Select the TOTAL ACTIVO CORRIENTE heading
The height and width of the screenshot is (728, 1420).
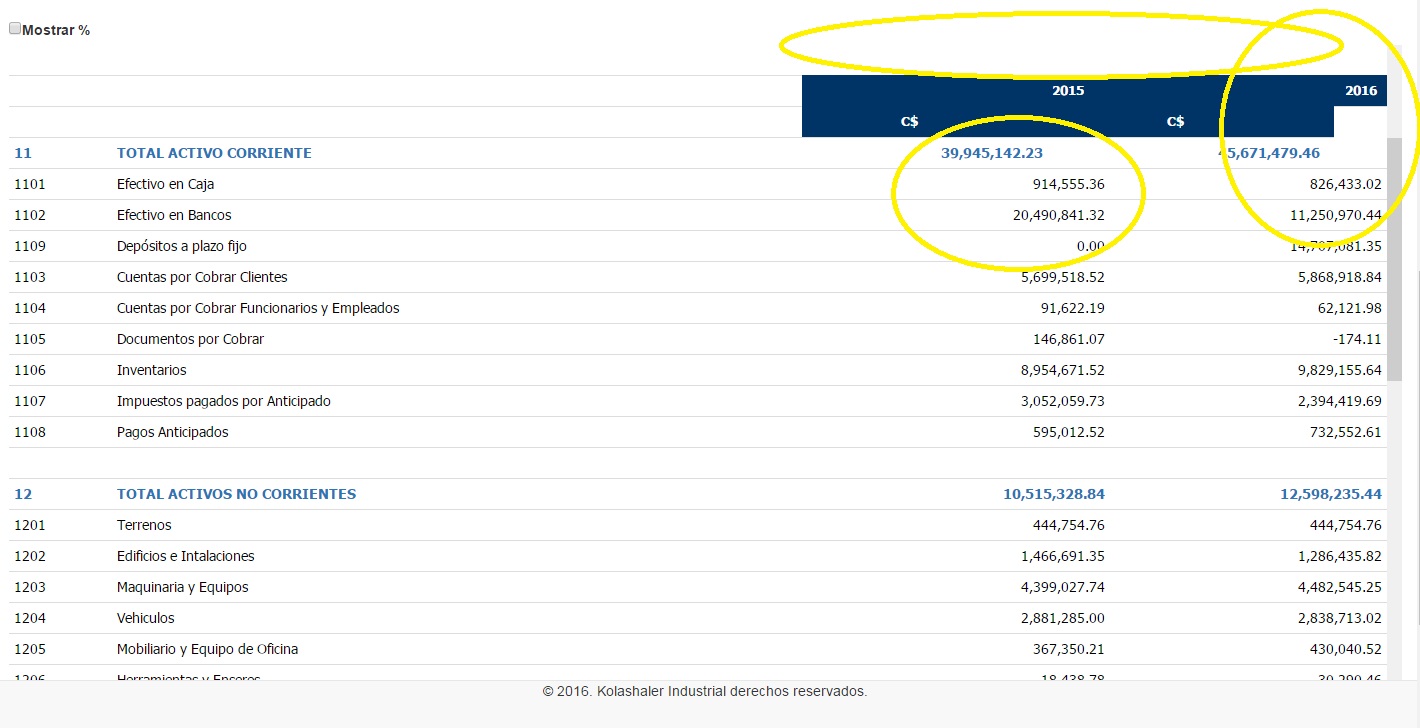pos(214,153)
